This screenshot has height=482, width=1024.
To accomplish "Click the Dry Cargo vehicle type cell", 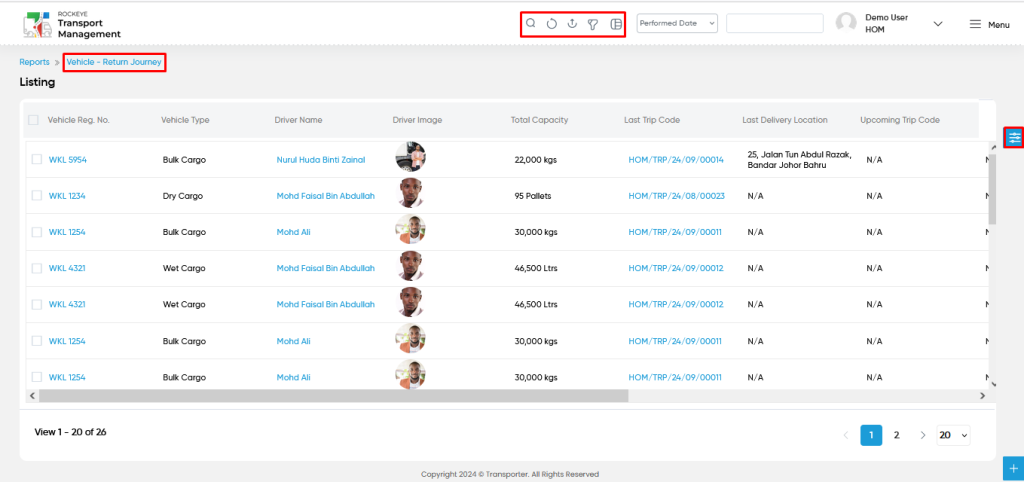I will click(183, 195).
